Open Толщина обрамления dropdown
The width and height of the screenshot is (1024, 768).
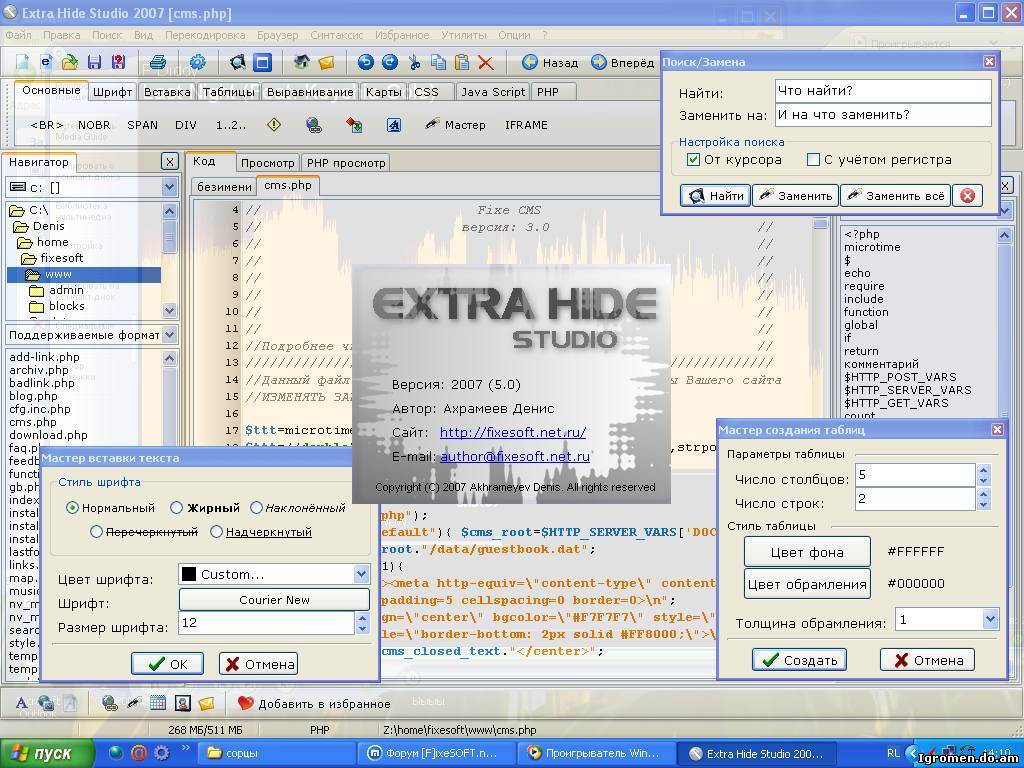[x=990, y=618]
